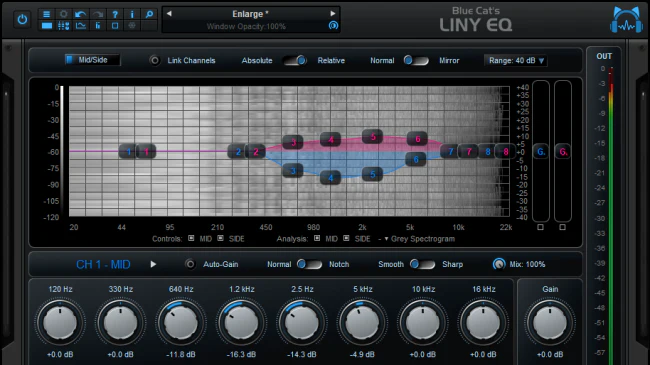Enable the Auto-Gain option
This screenshot has height=365, width=650.
tap(190, 264)
